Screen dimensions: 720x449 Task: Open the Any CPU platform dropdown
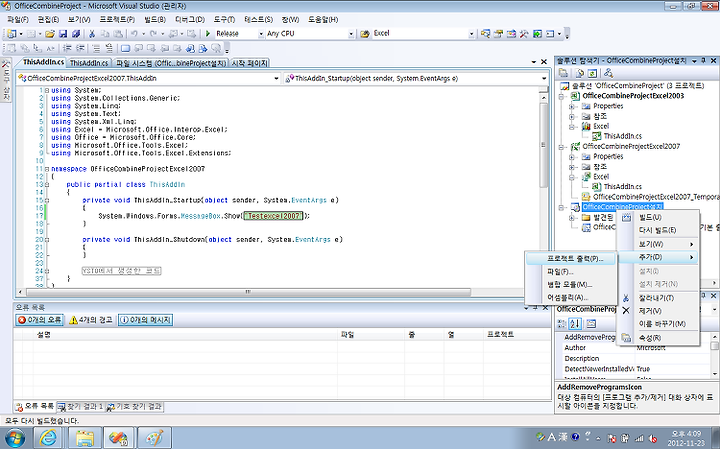click(351, 34)
